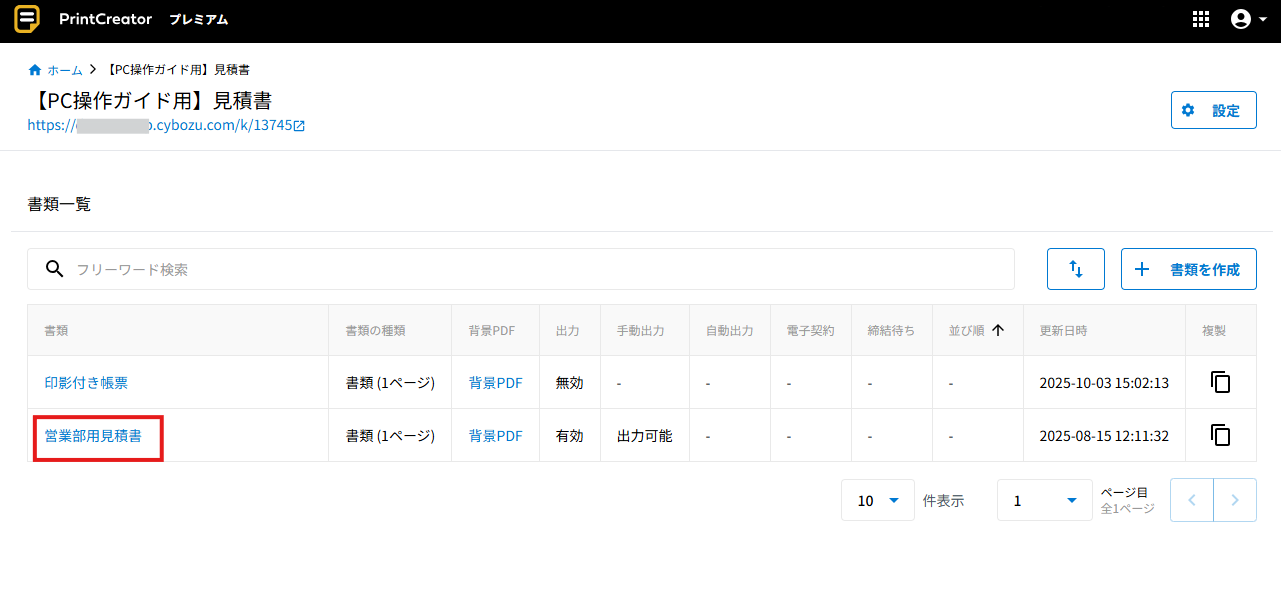Click the home icon in breadcrumb
This screenshot has width=1281, height=616.
pyautogui.click(x=35, y=70)
